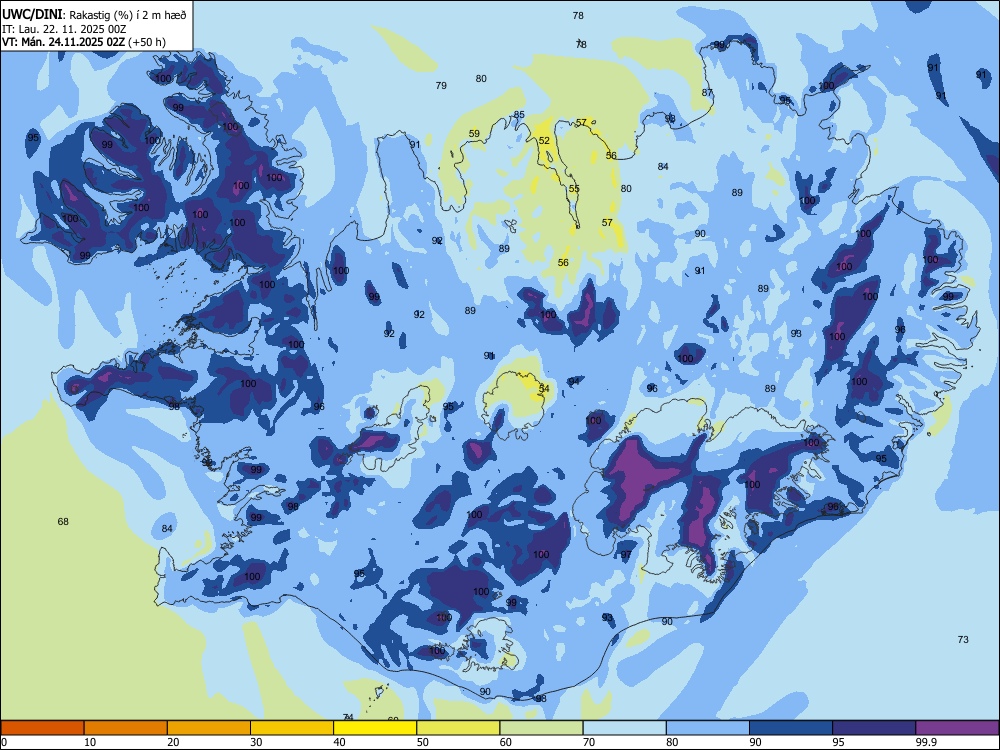
Task: Click the humidity value '85' on the map
Action: [520, 115]
